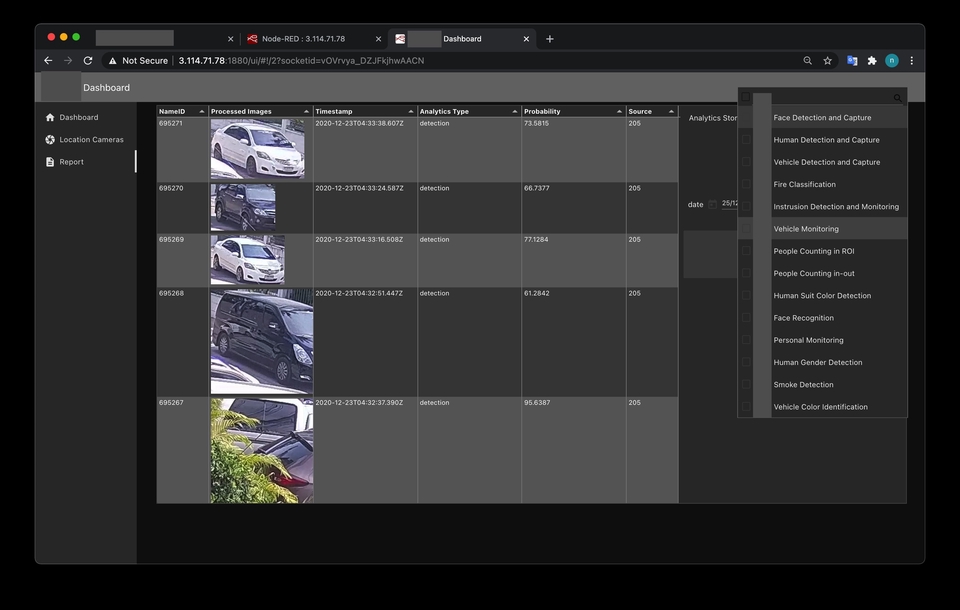Select Vehicle Monitoring from the analytics list
Viewport: 960px width, 610px height.
pos(806,229)
